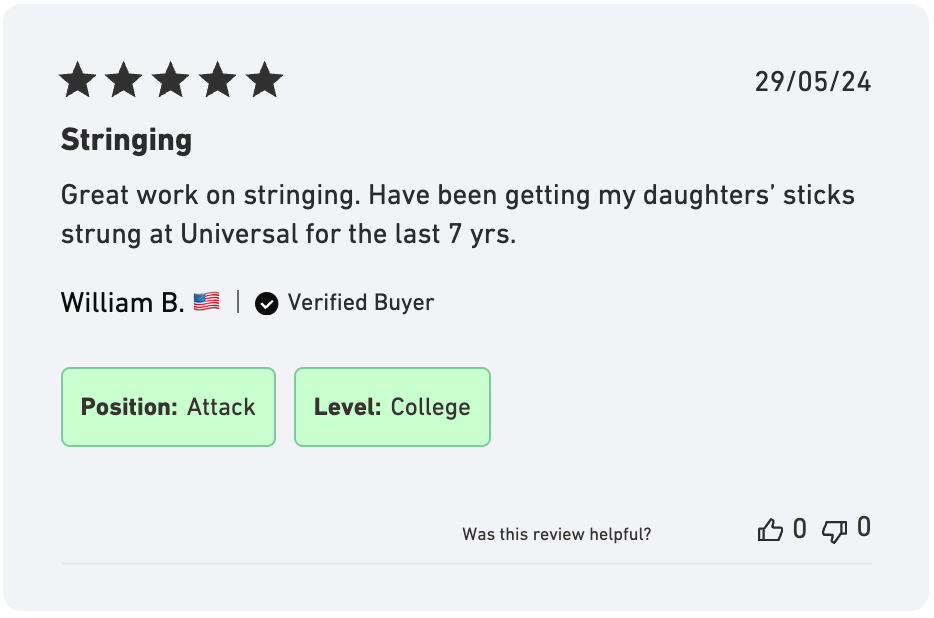934x618 pixels.
Task: Click the first rating star
Action: point(77,80)
